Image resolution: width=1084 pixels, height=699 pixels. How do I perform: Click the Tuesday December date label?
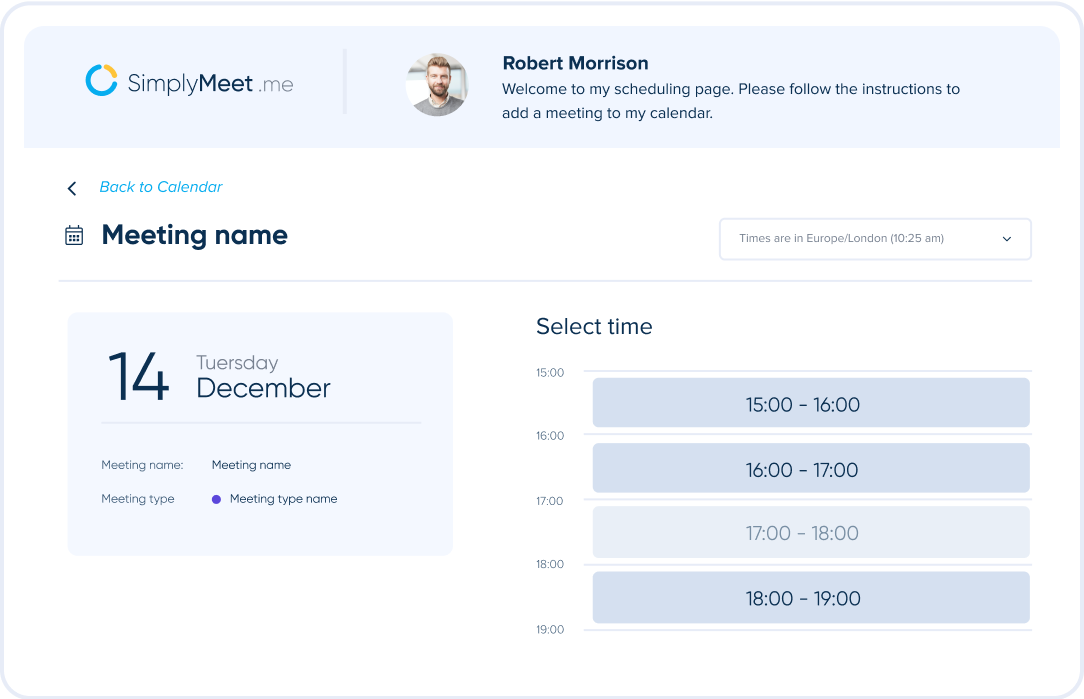coord(262,376)
